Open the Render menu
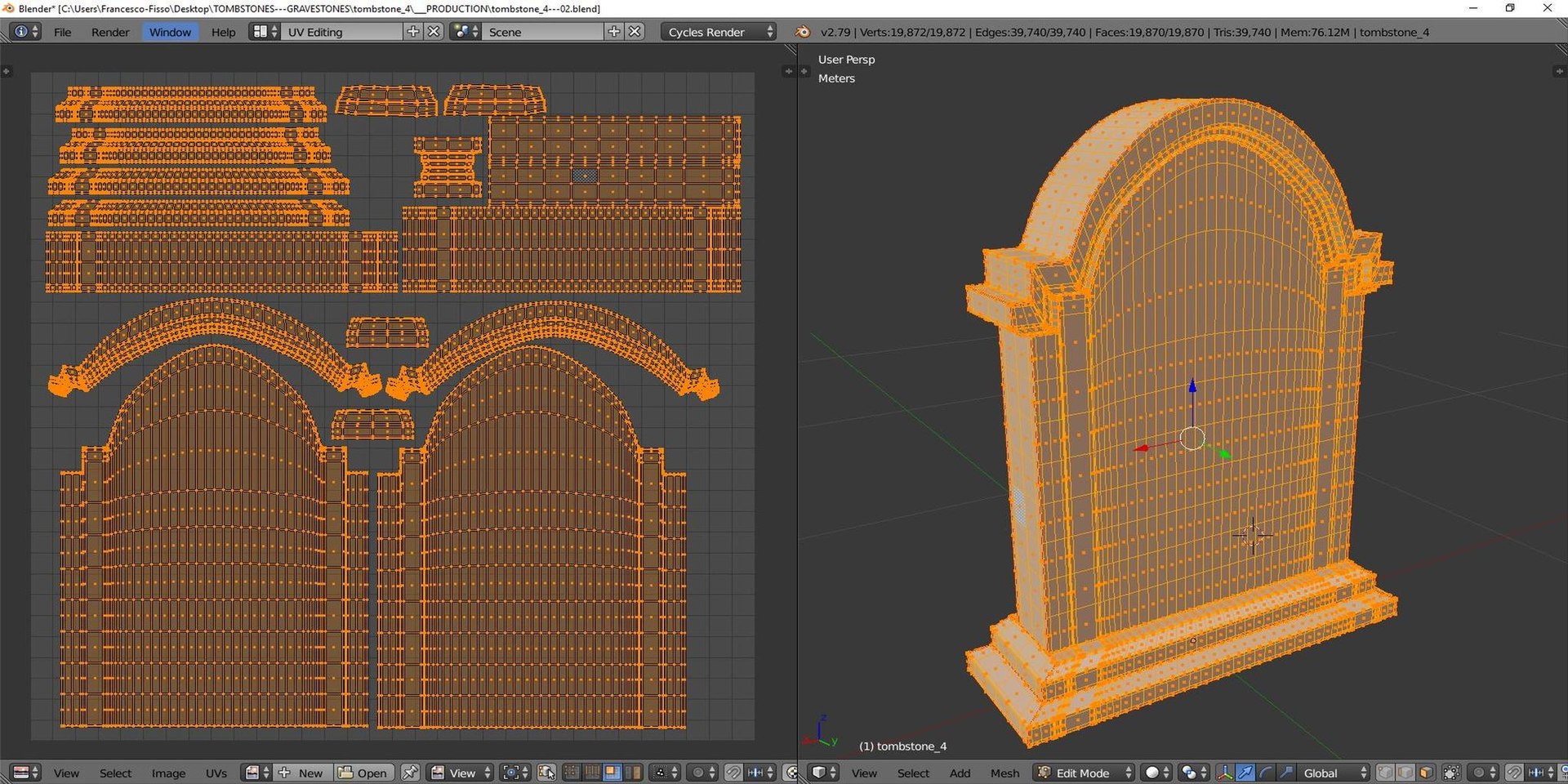The width and height of the screenshot is (1568, 784). [x=110, y=32]
